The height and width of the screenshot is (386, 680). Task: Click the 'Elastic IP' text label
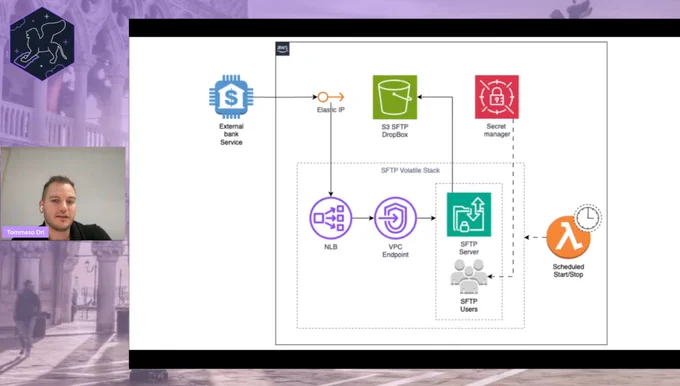331,110
